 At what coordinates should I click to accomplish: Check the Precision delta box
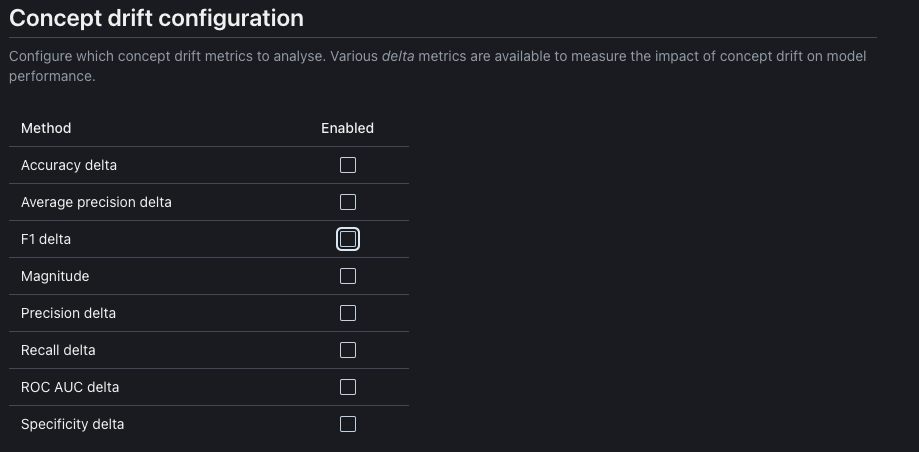point(348,313)
